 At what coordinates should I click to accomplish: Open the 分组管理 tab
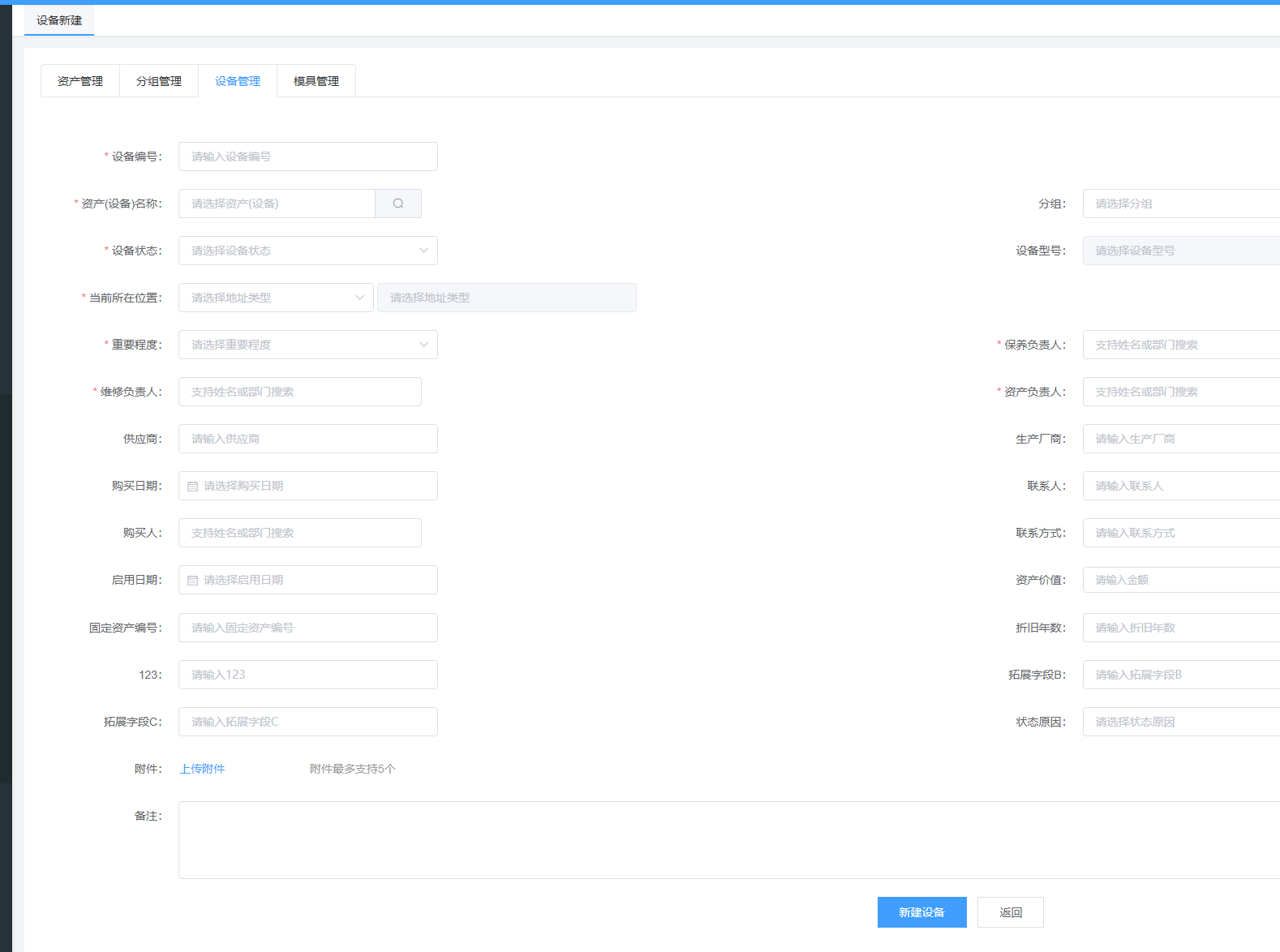coord(159,81)
